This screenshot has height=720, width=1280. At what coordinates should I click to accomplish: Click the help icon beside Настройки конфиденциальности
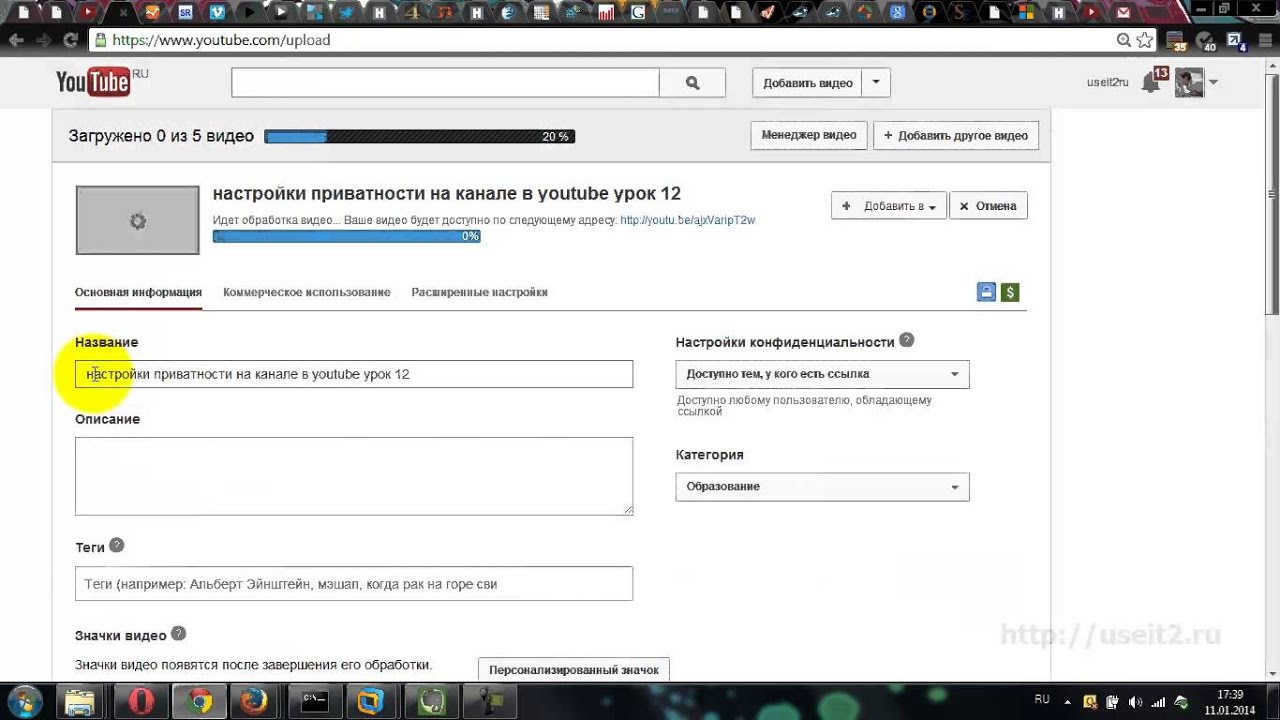pos(906,340)
